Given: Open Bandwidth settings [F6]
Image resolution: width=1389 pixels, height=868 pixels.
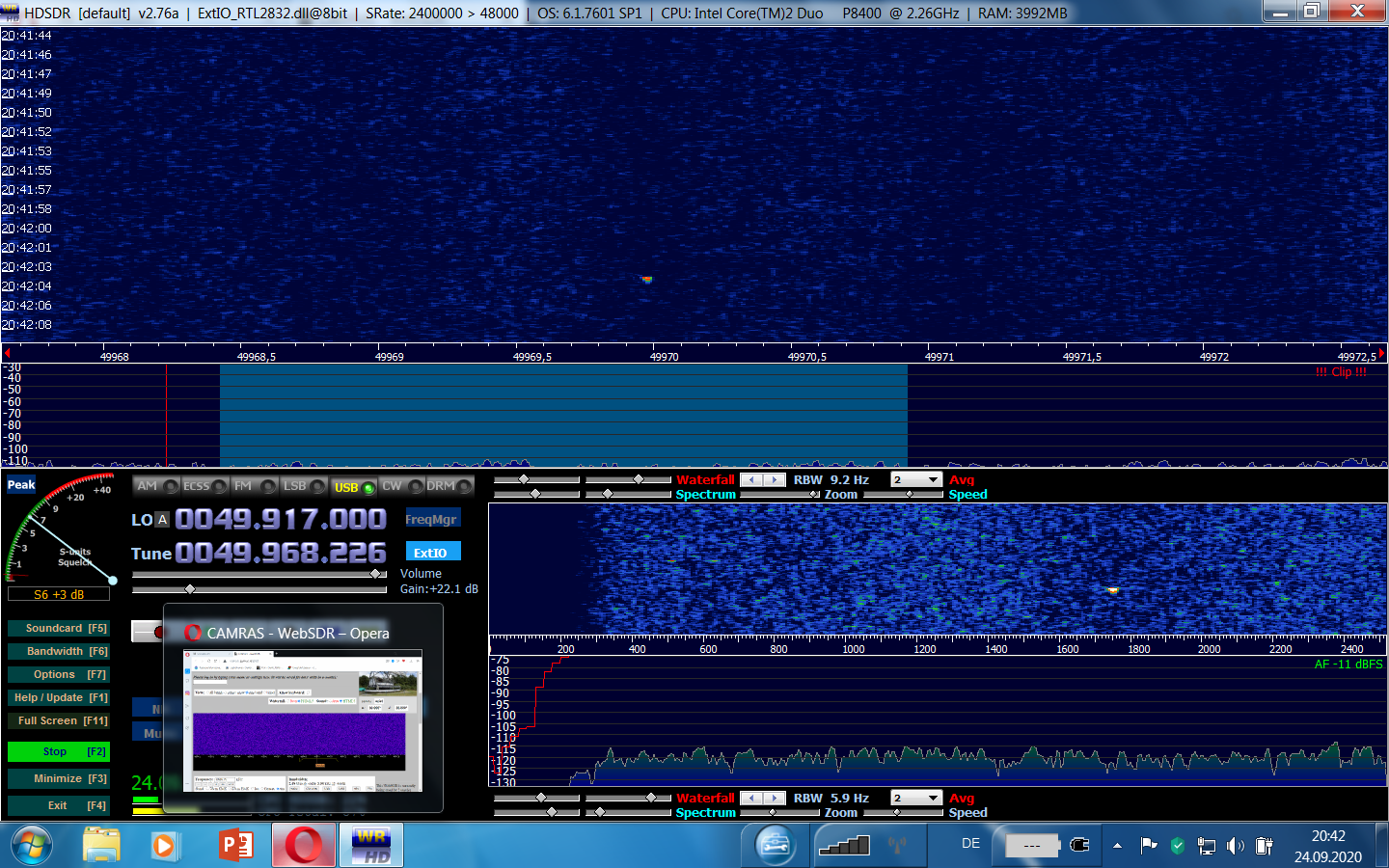Looking at the screenshot, I should (x=58, y=651).
